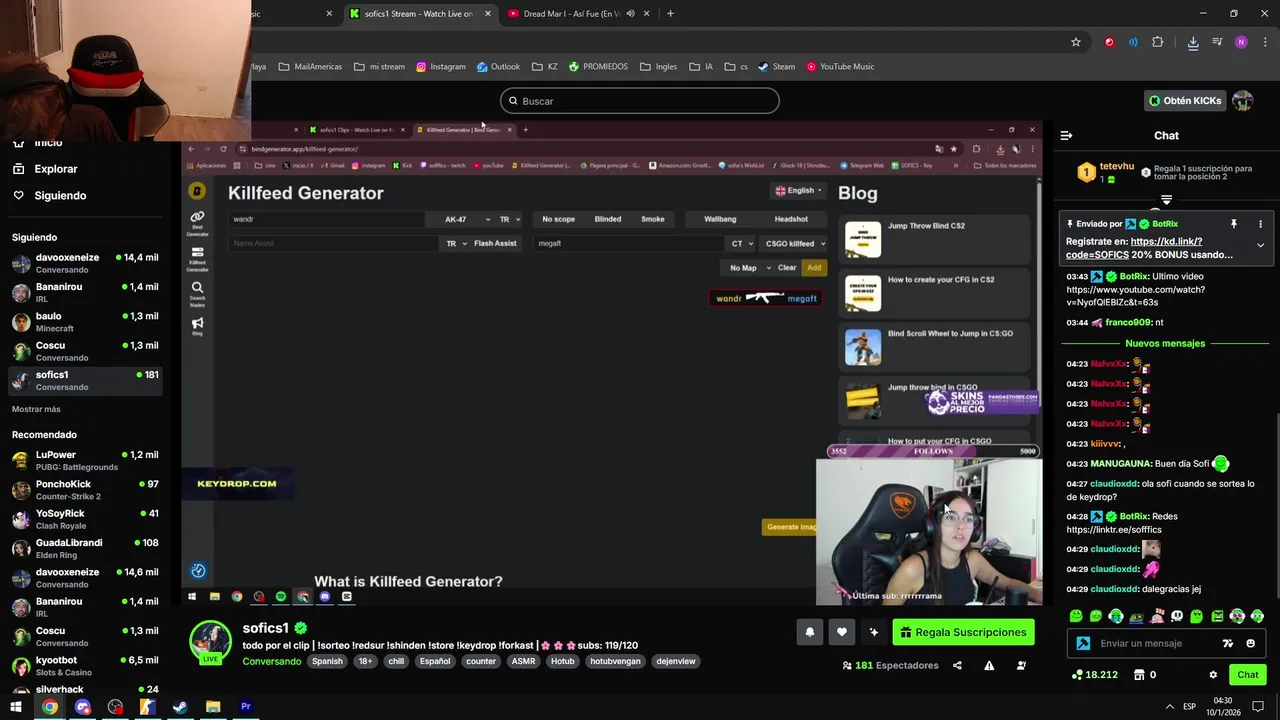The image size is (1280, 720).
Task: Open Chrome extensions puzzle icon
Action: [1158, 42]
